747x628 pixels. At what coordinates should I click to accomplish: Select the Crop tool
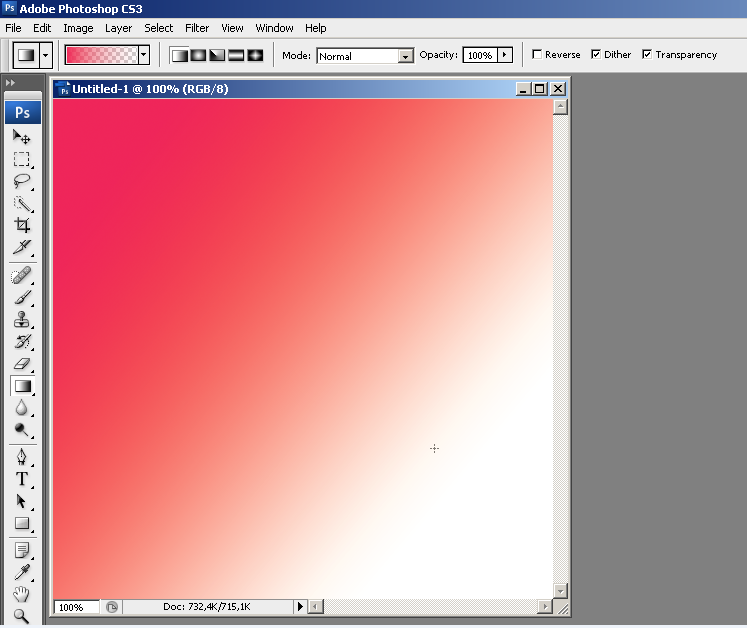point(22,225)
